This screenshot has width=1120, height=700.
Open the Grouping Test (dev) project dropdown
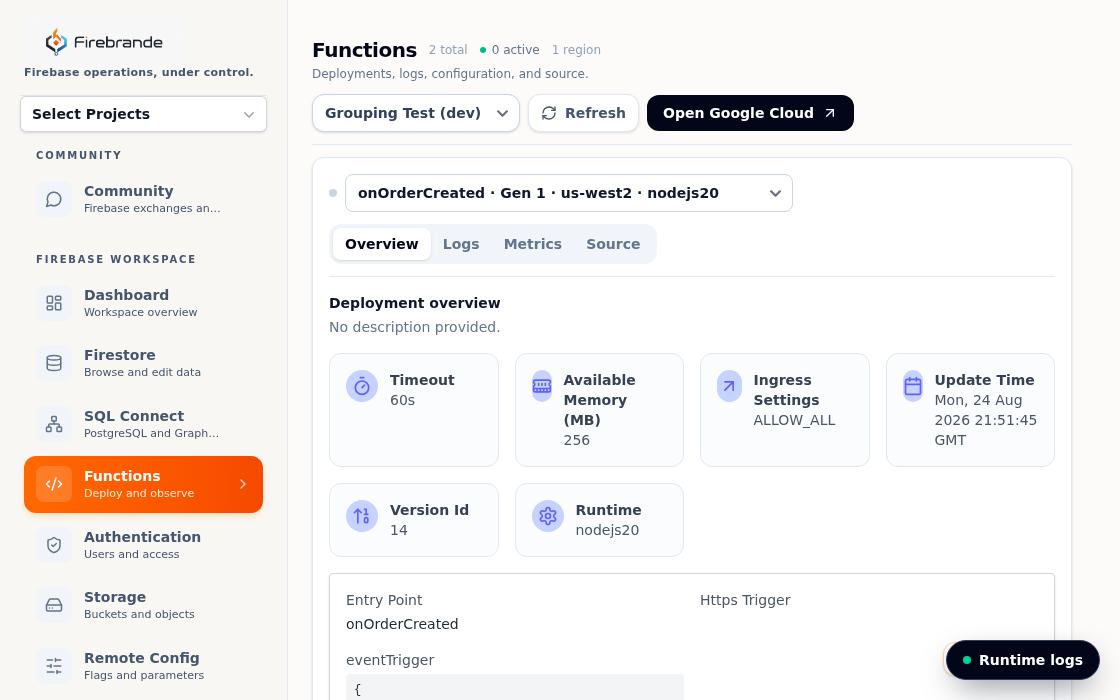(416, 113)
